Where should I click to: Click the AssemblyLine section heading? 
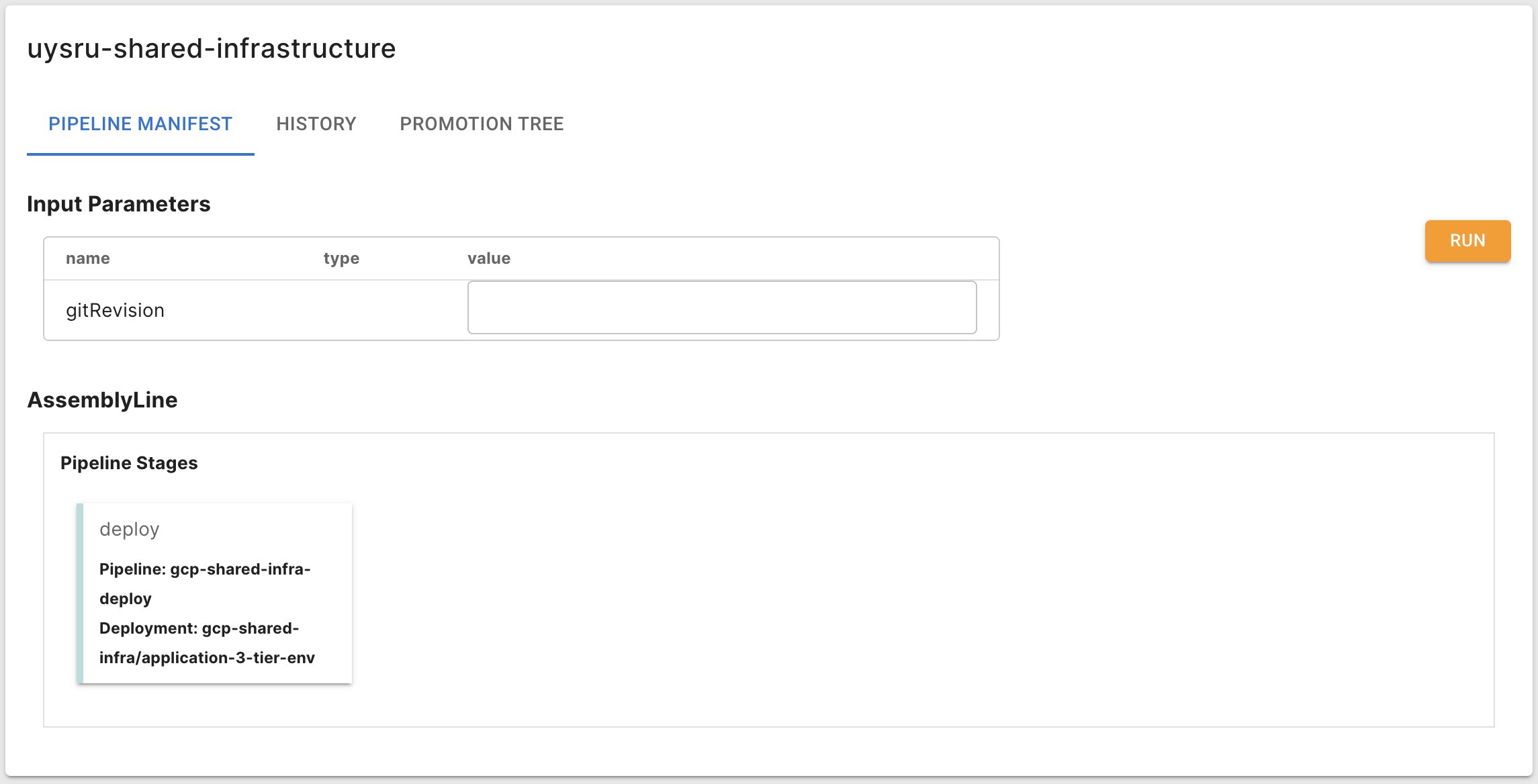pos(102,400)
